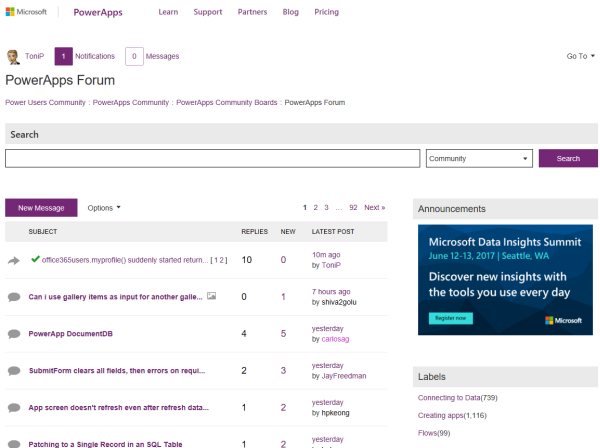Go to the Next page link

click(x=374, y=208)
